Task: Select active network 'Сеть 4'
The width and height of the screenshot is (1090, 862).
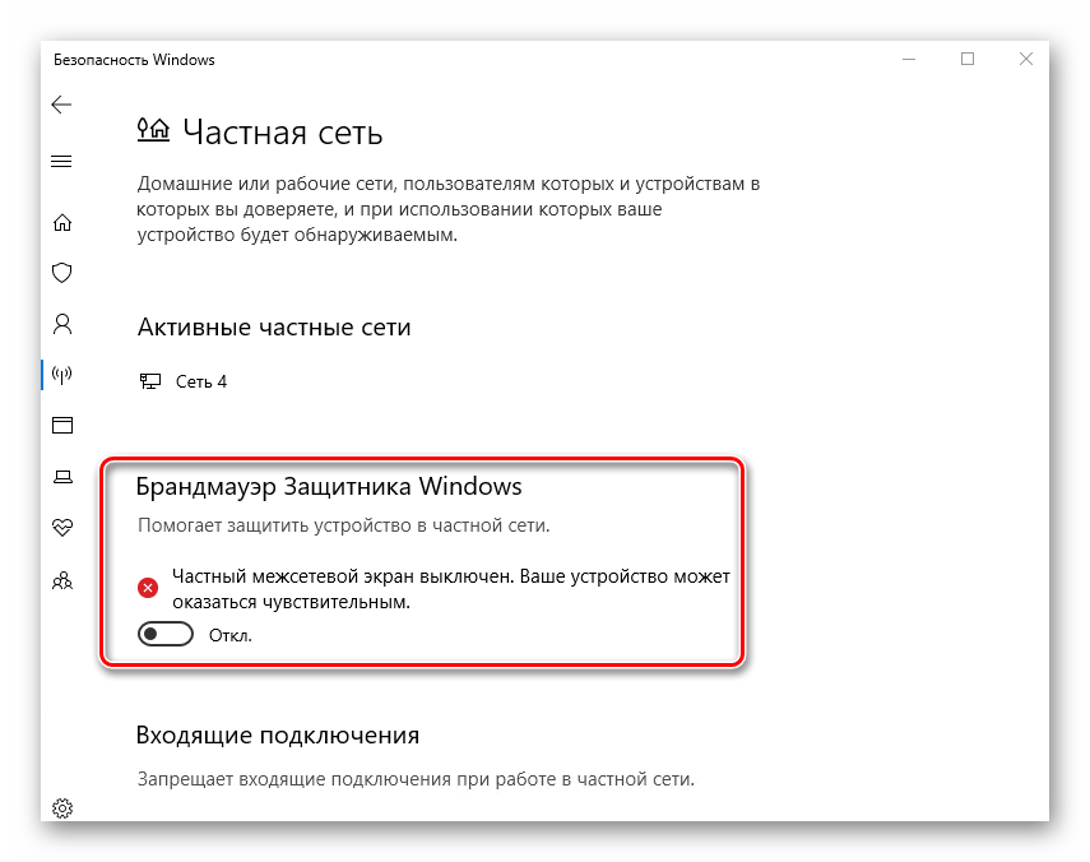Action: (x=201, y=382)
